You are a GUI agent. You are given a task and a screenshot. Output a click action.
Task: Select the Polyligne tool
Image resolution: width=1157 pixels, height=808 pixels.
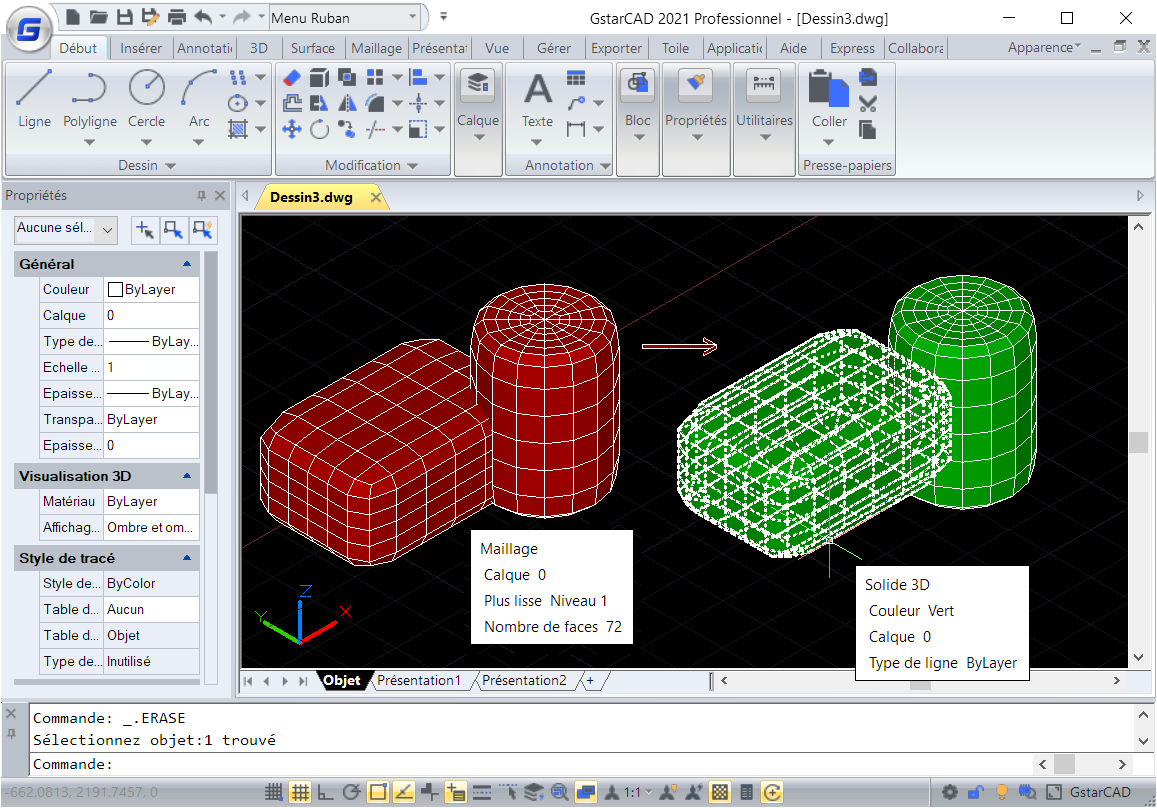(x=89, y=98)
